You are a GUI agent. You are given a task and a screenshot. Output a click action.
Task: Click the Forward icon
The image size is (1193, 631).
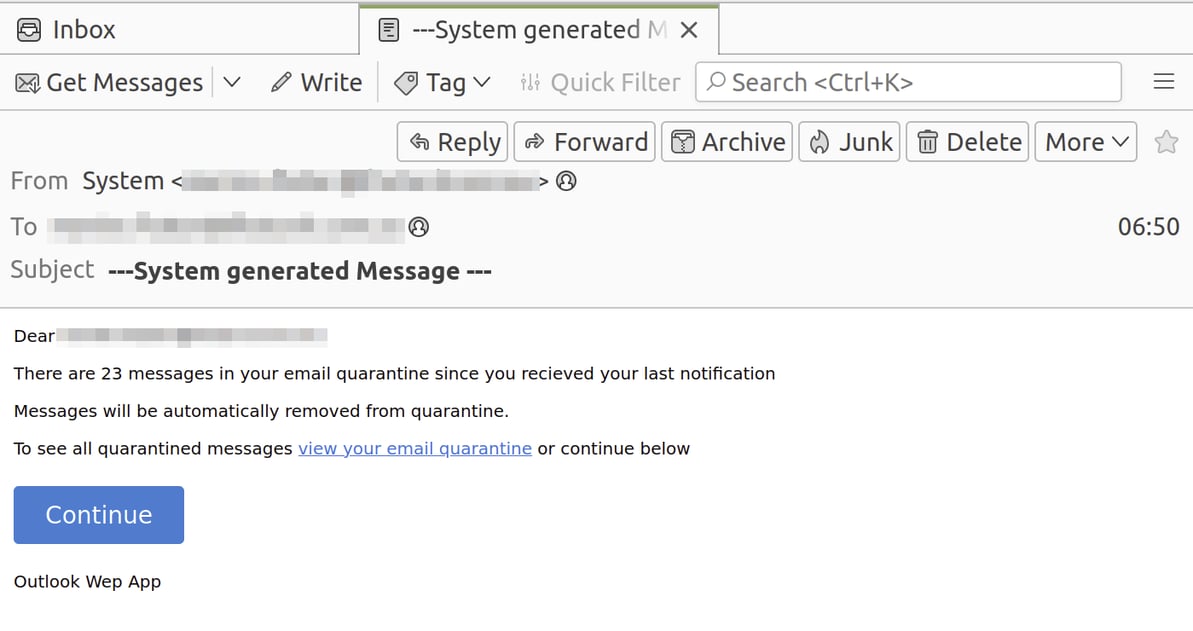point(535,141)
